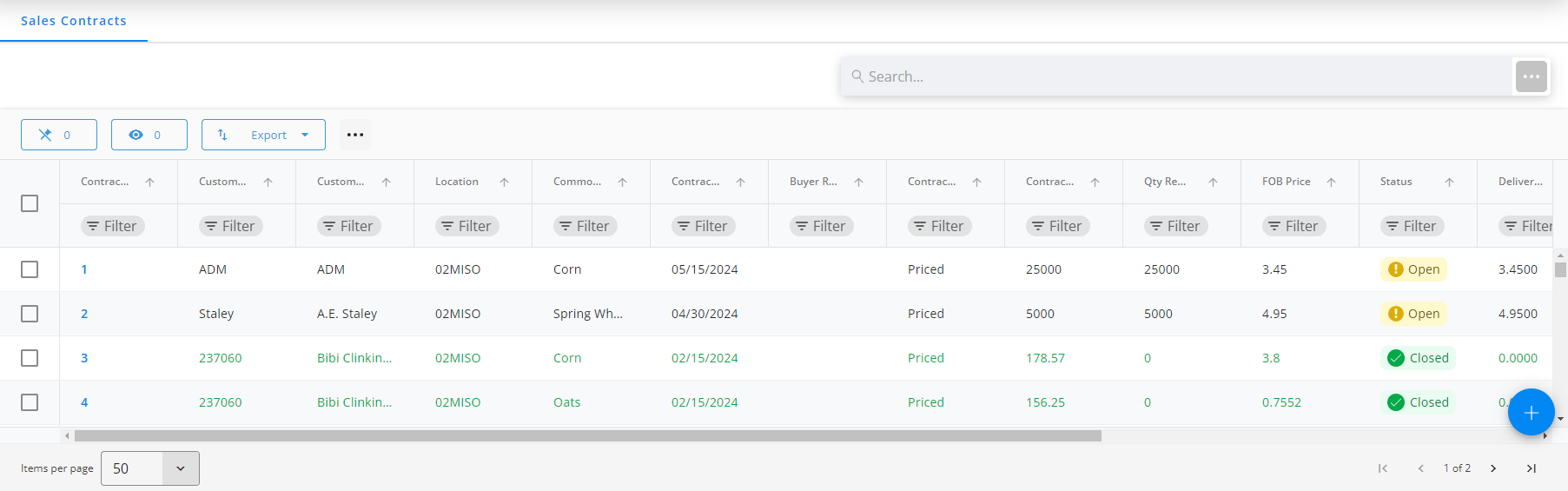Check the row checkbox for contract 1
Viewport: 1568px width, 491px height.
coord(30,269)
